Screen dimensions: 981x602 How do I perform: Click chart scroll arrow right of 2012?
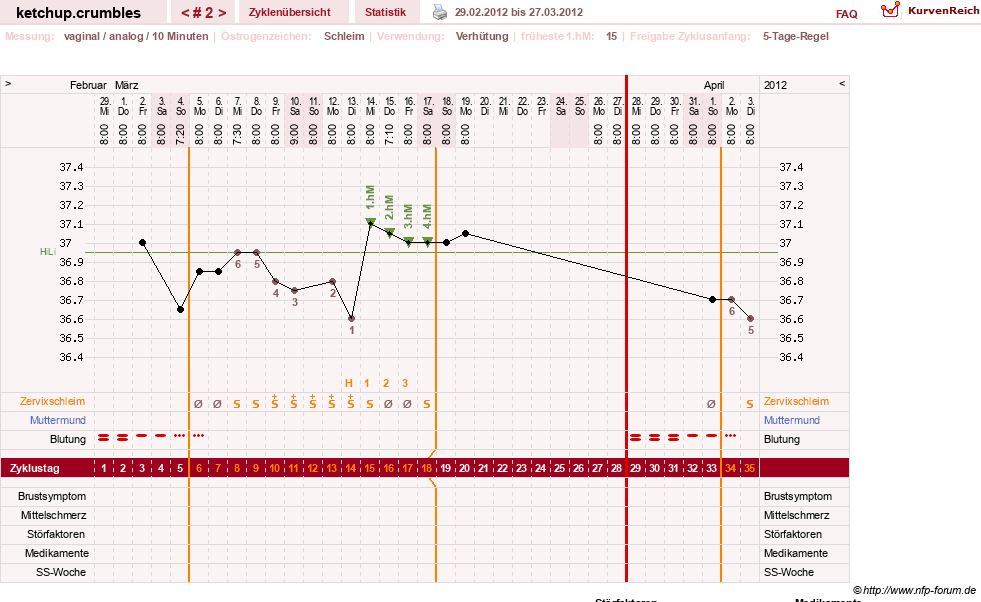coord(842,84)
